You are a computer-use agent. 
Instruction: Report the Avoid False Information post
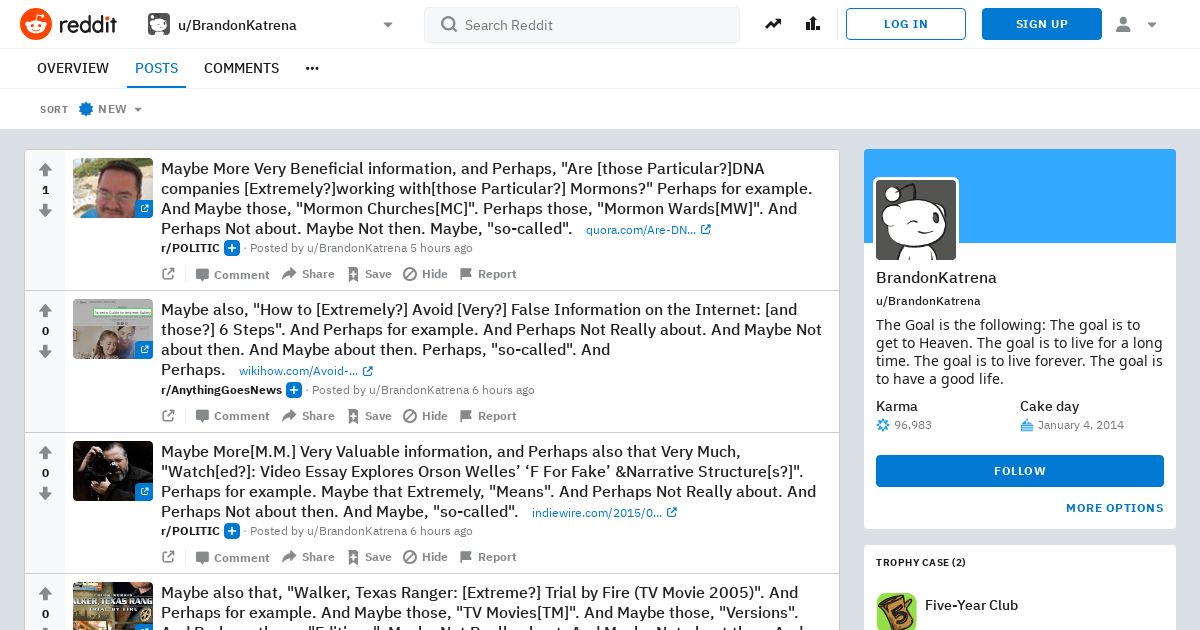[488, 416]
